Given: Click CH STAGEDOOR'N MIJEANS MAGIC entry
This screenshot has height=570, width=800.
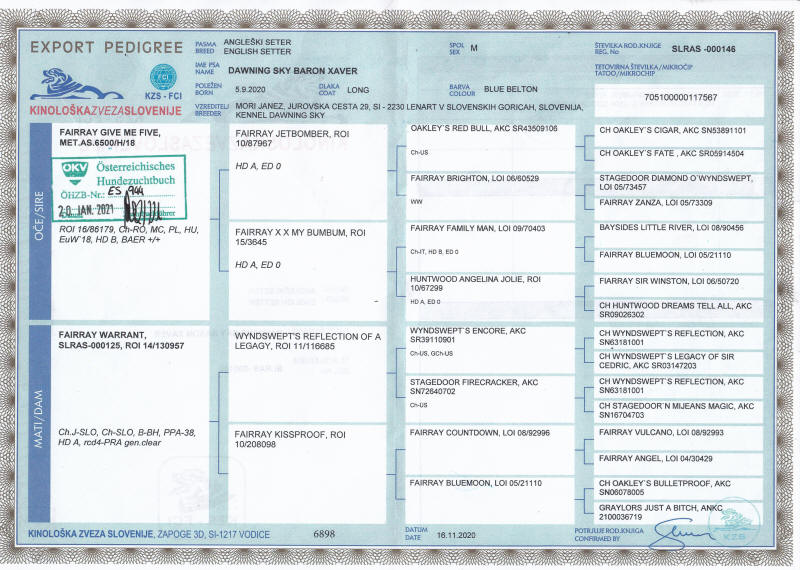Looking at the screenshot, I should tap(677, 410).
